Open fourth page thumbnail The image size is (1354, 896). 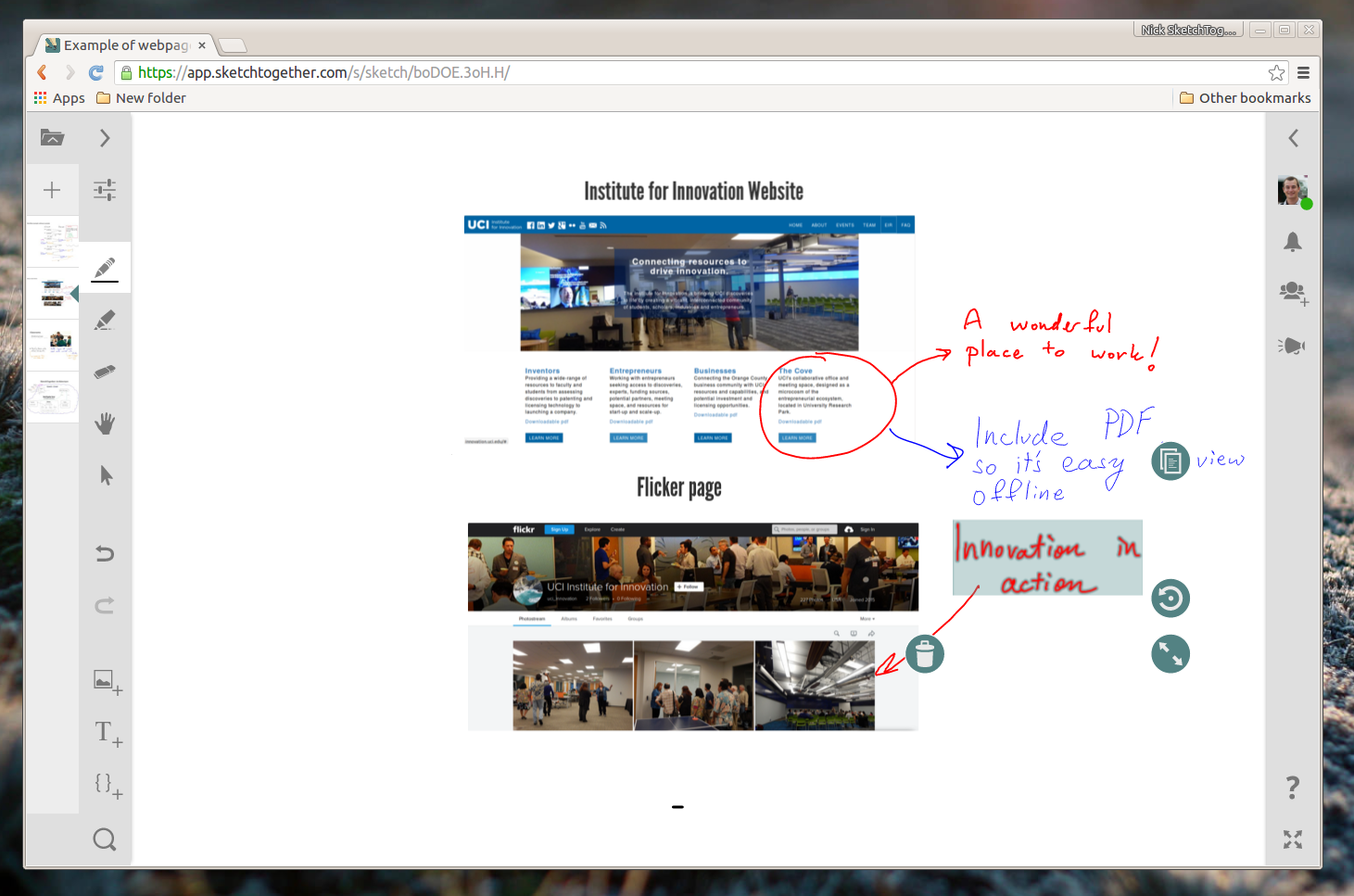pos(52,398)
